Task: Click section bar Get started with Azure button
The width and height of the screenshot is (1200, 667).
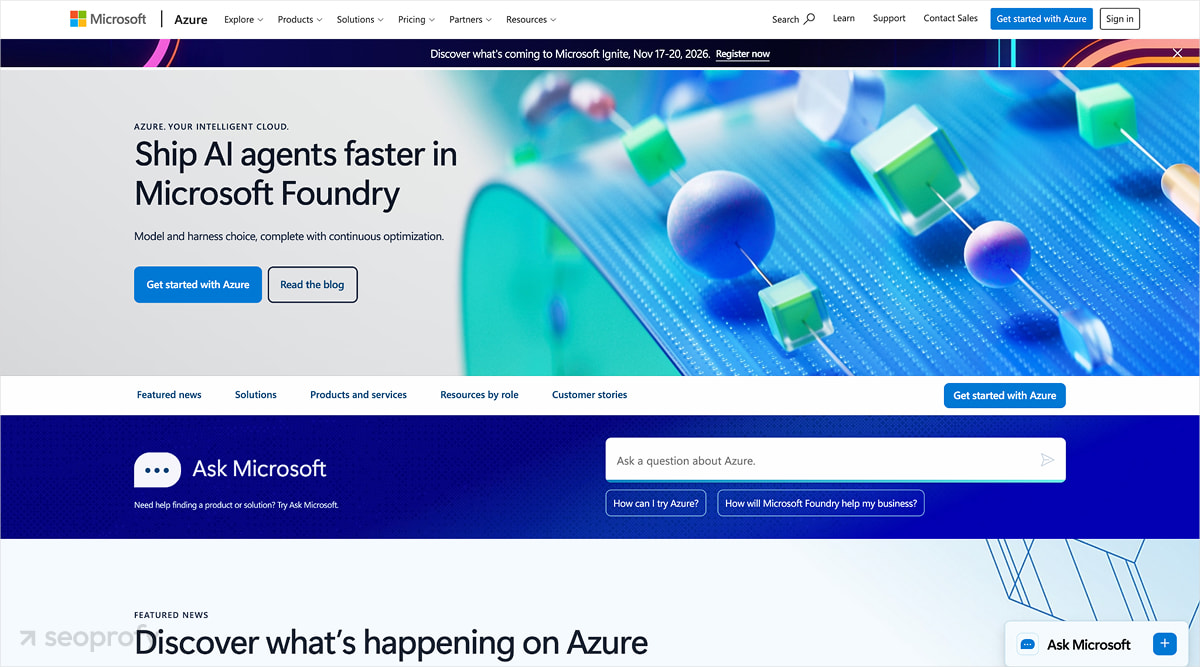Action: (x=1005, y=395)
